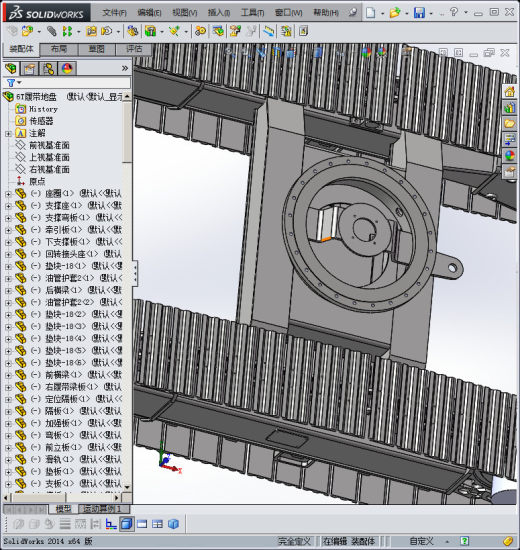Open the FeatureManager design tree tab
Viewport: 520px width, 550px height.
[x=11, y=68]
